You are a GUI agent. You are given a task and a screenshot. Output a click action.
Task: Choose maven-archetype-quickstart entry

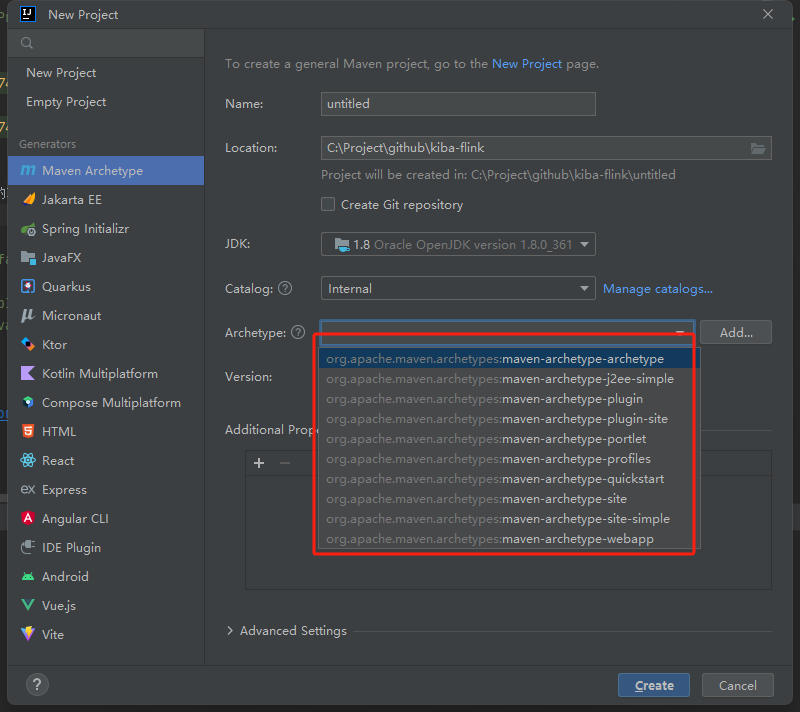point(509,479)
